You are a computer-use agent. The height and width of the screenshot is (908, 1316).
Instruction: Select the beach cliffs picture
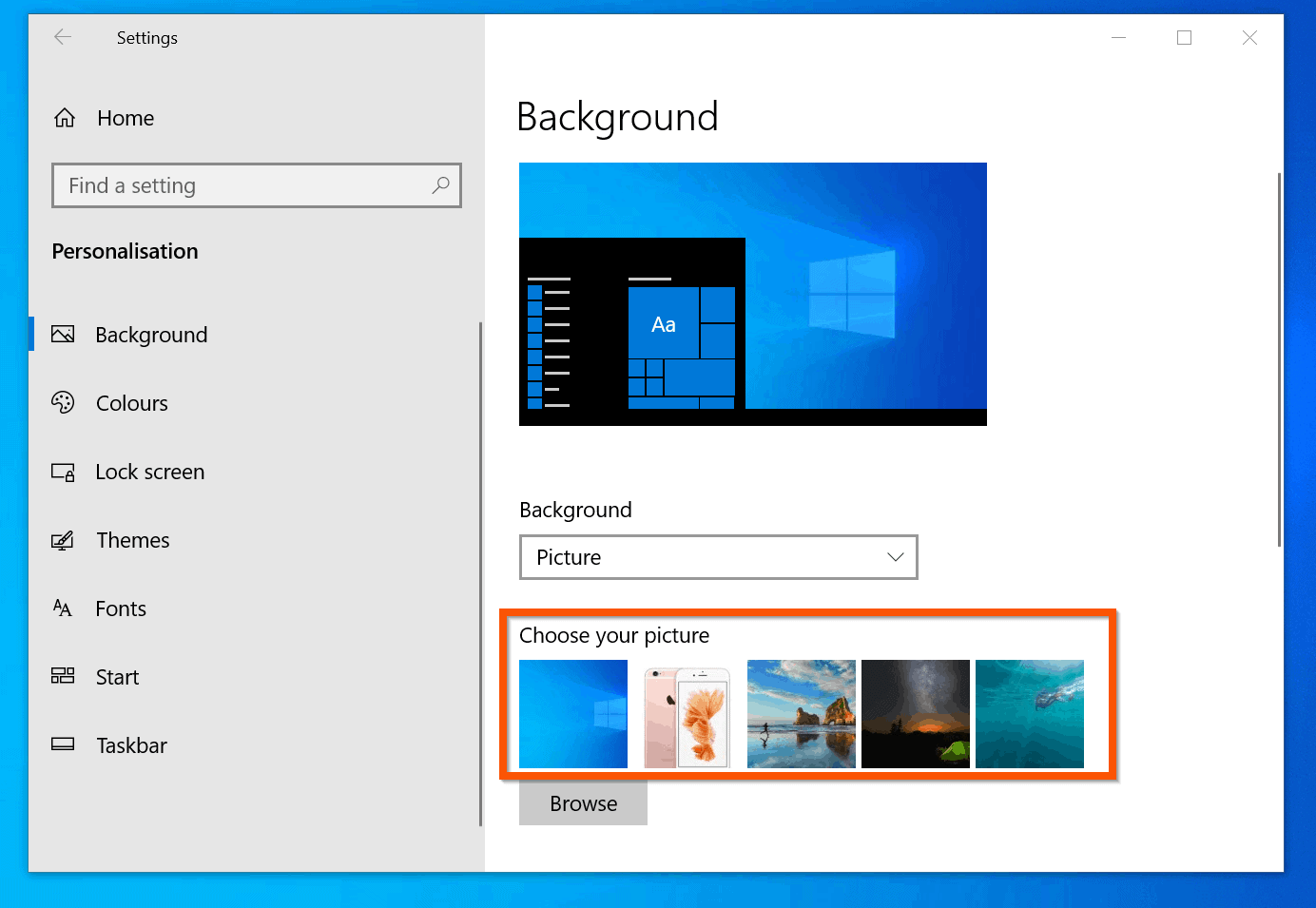(x=801, y=714)
